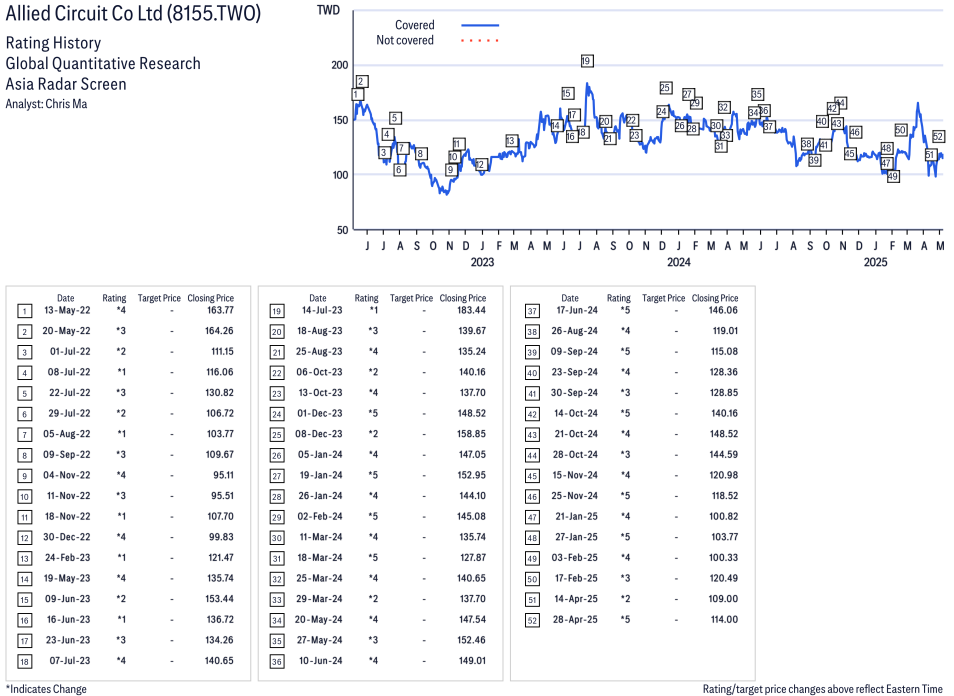The image size is (954, 696).
Task: Click the blue Covered legend line
Action: tap(480, 26)
